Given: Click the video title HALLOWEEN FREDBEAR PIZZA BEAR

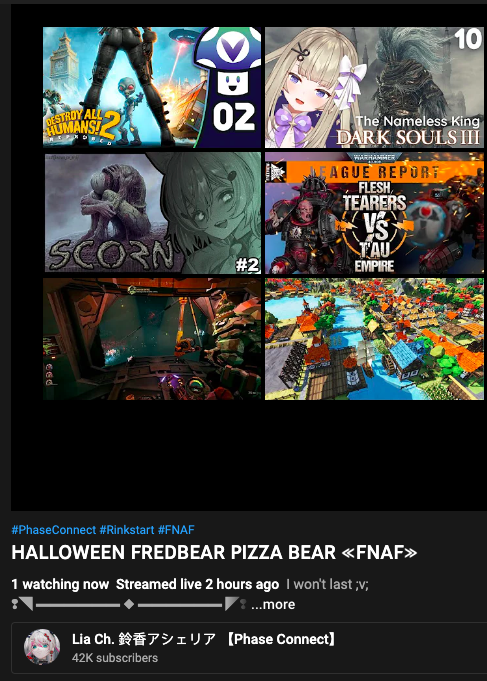Looking at the screenshot, I should tap(214, 552).
